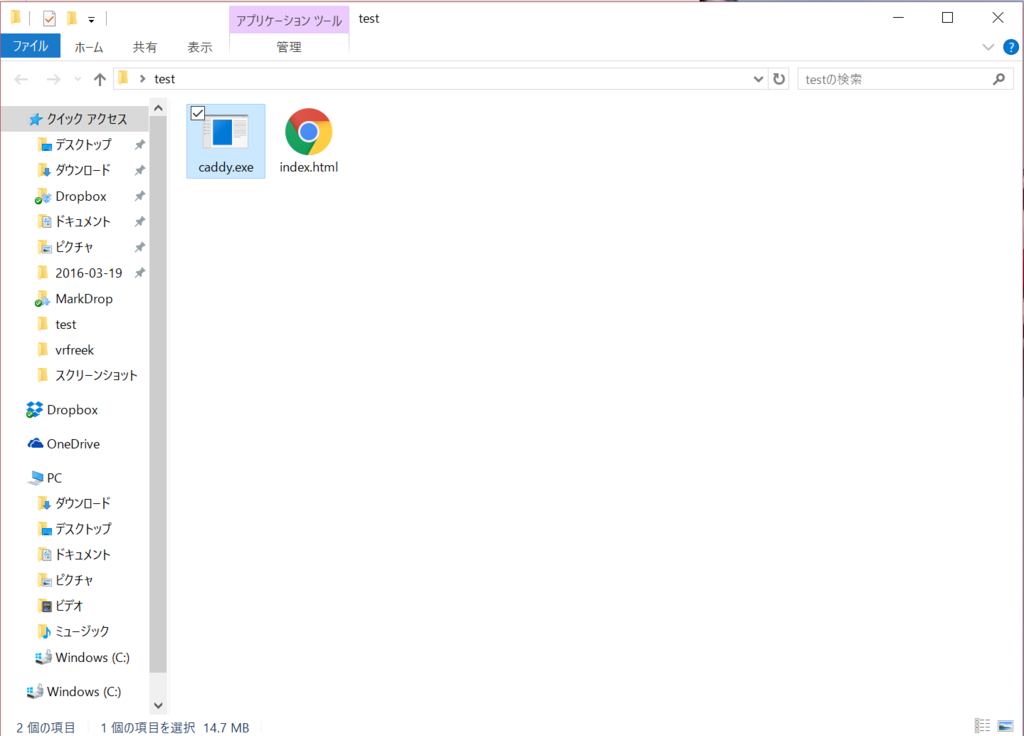Go back with the back arrow
The height and width of the screenshot is (736, 1024).
(x=22, y=80)
